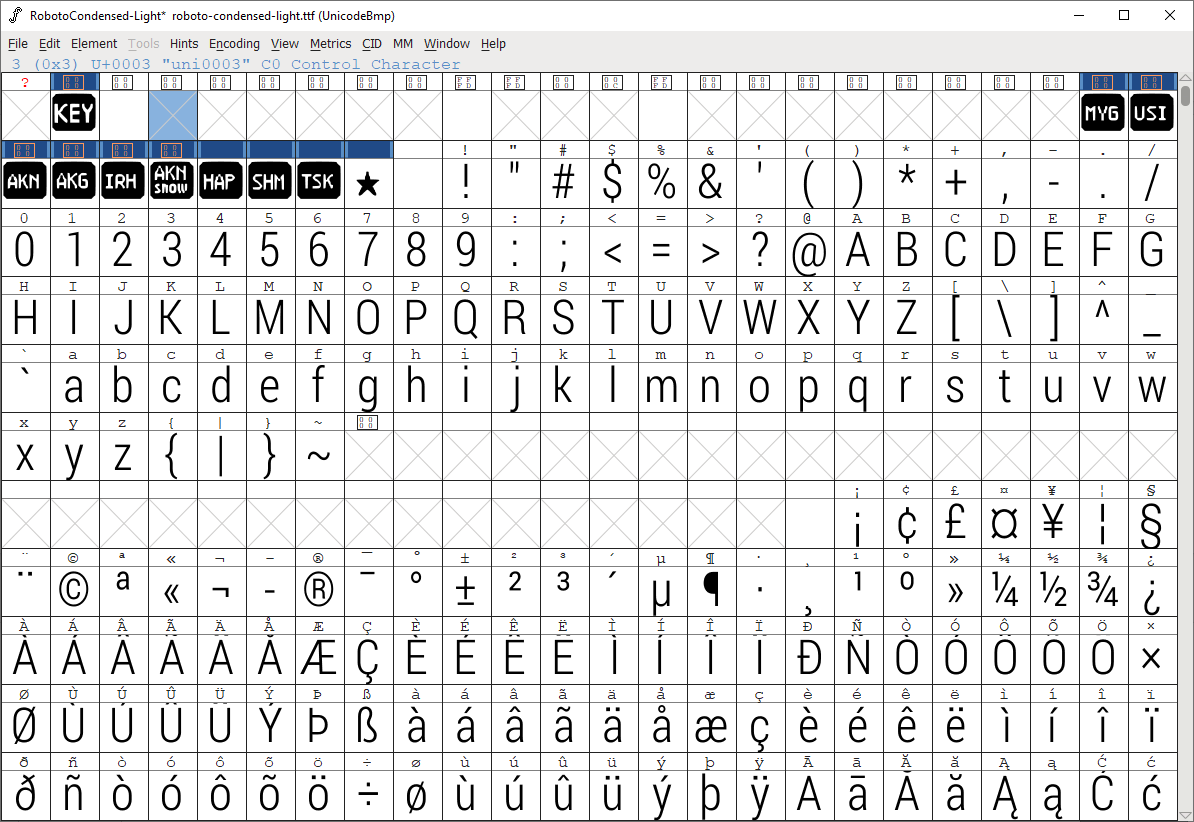Select the ampersand glyph cell
Image resolution: width=1194 pixels, height=822 pixels.
click(x=710, y=182)
